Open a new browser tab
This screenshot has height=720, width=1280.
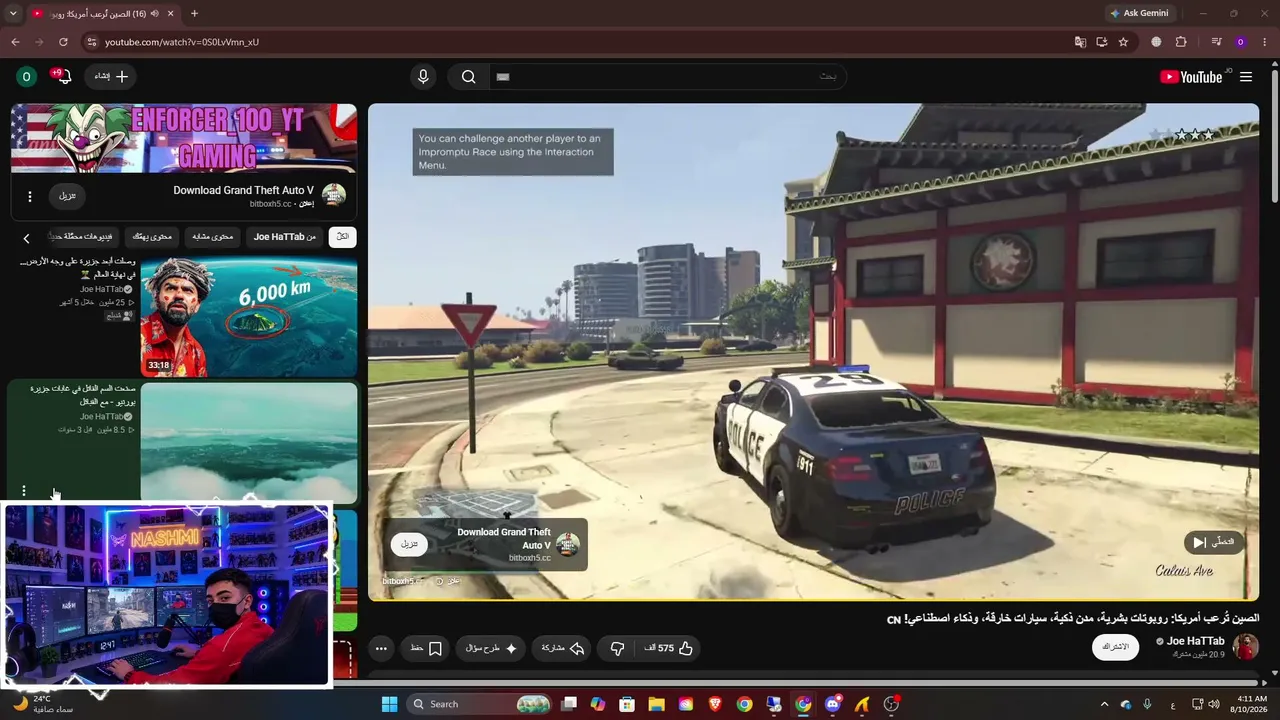[194, 14]
